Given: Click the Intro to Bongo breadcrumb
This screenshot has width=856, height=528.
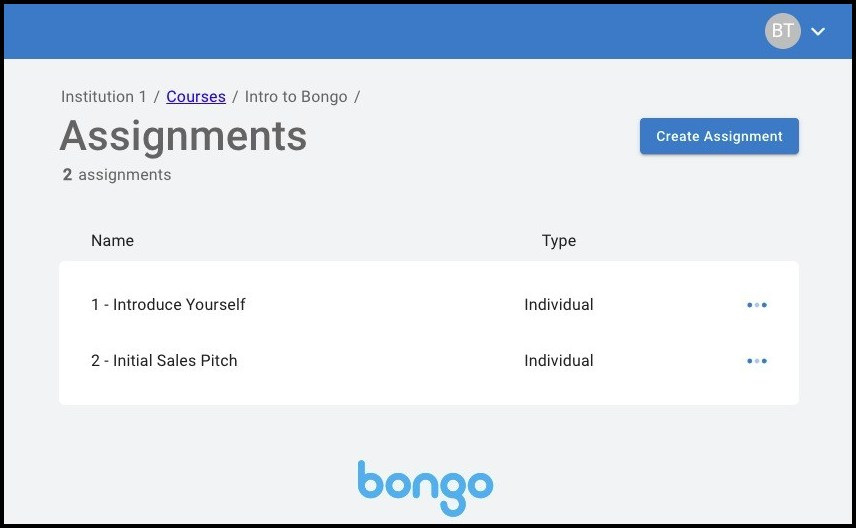Looking at the screenshot, I should [x=296, y=97].
